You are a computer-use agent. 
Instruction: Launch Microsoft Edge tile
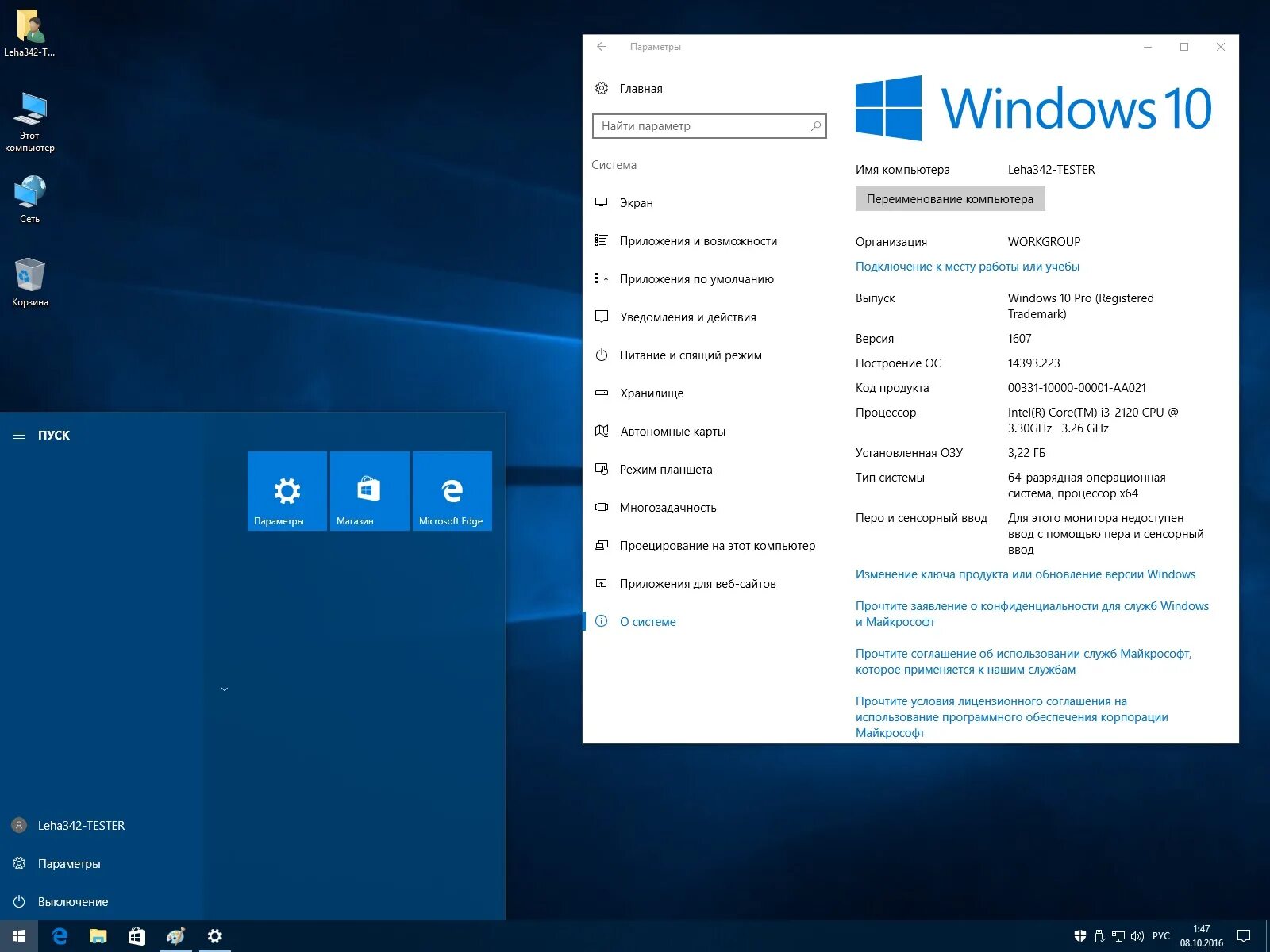pos(452,490)
